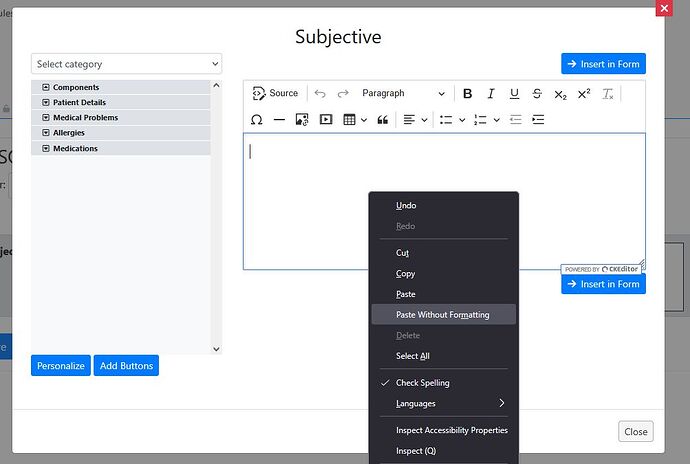
Task: Insert a horizontal line
Action: [x=279, y=120]
